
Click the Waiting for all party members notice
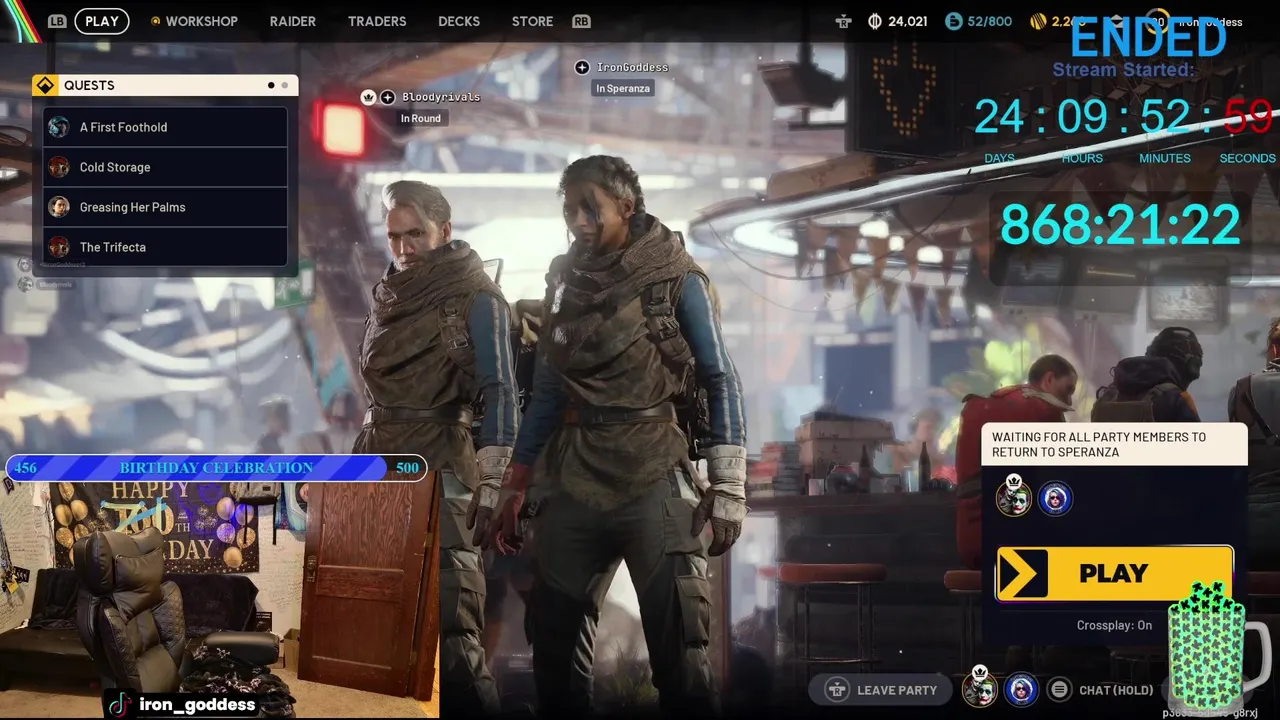point(1114,445)
